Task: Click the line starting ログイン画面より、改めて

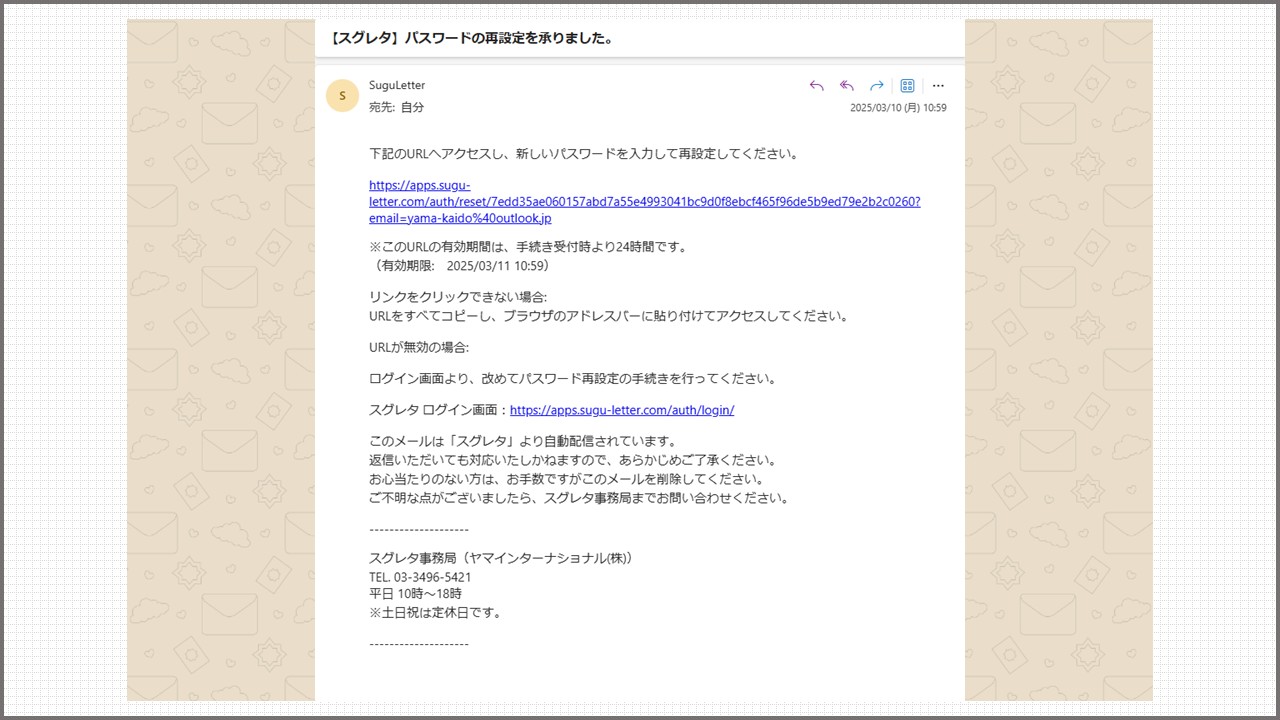Action: point(573,379)
